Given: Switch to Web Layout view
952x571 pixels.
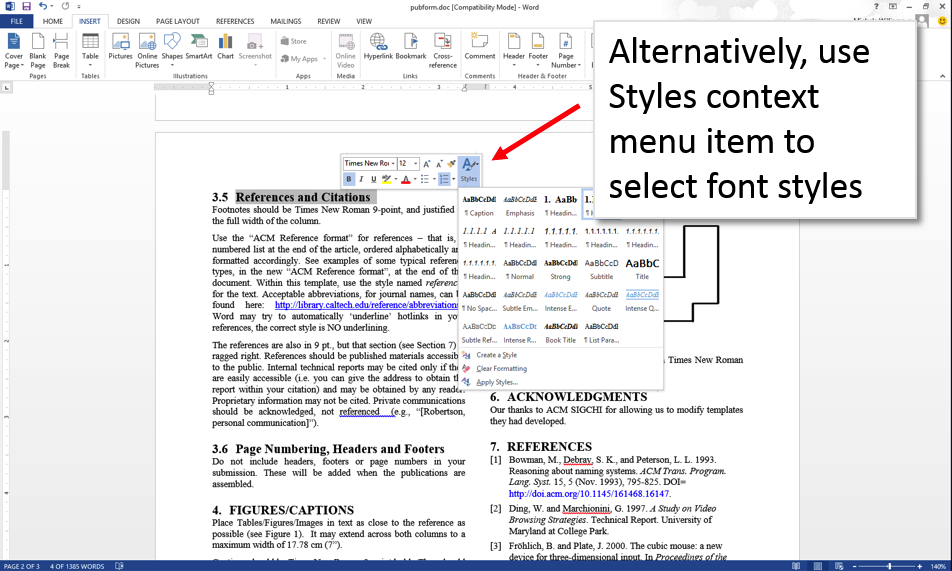Looking at the screenshot, I should pyautogui.click(x=839, y=566).
